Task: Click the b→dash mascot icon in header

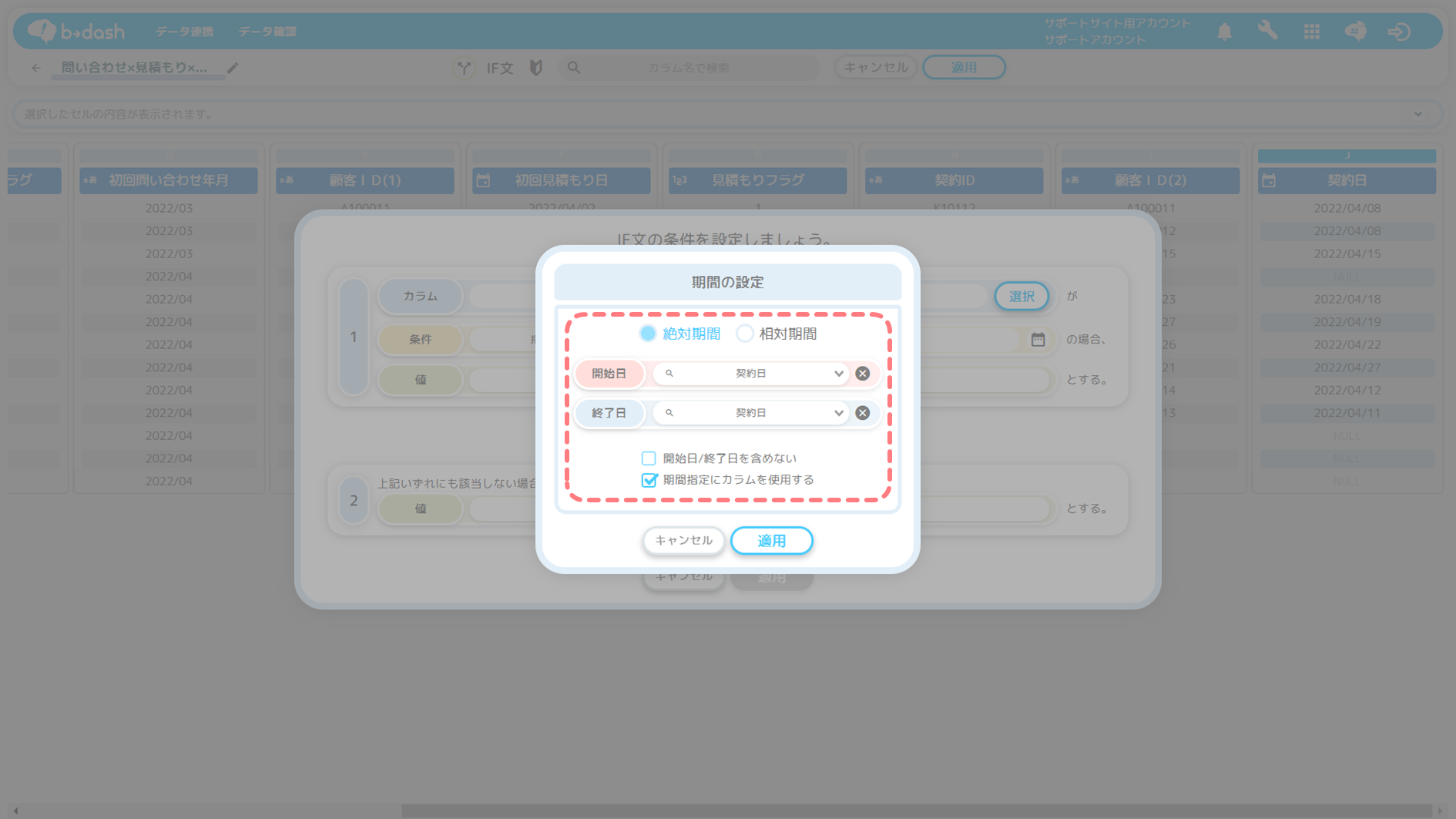Action: pyautogui.click(x=1355, y=32)
